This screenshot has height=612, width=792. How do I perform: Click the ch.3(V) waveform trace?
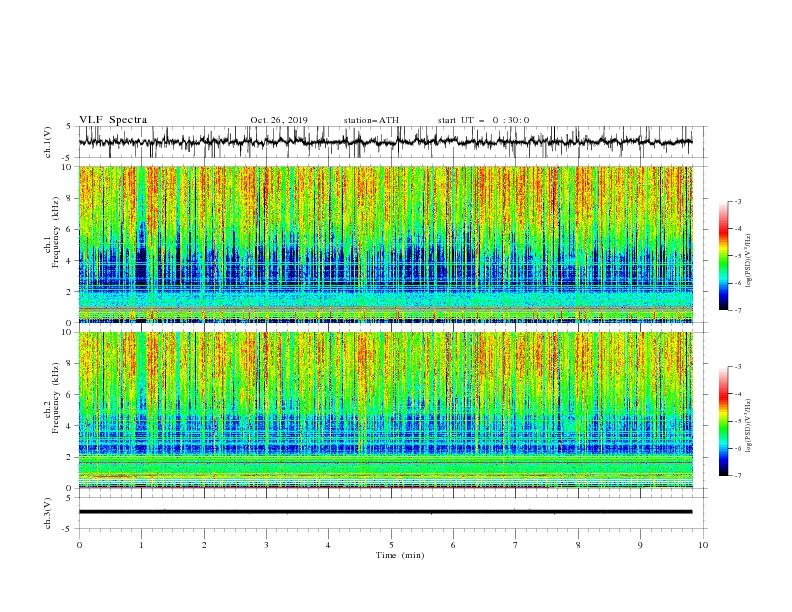(385, 512)
